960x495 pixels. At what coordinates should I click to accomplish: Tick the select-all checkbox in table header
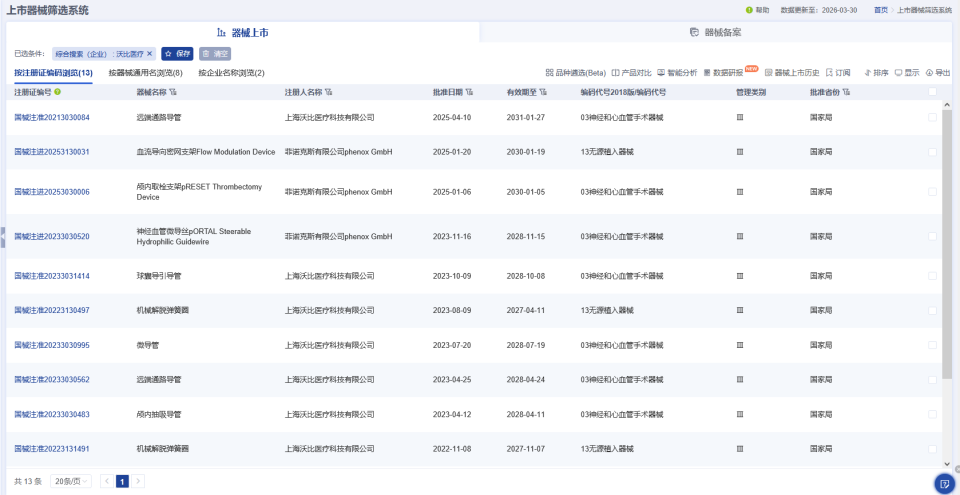coord(933,92)
